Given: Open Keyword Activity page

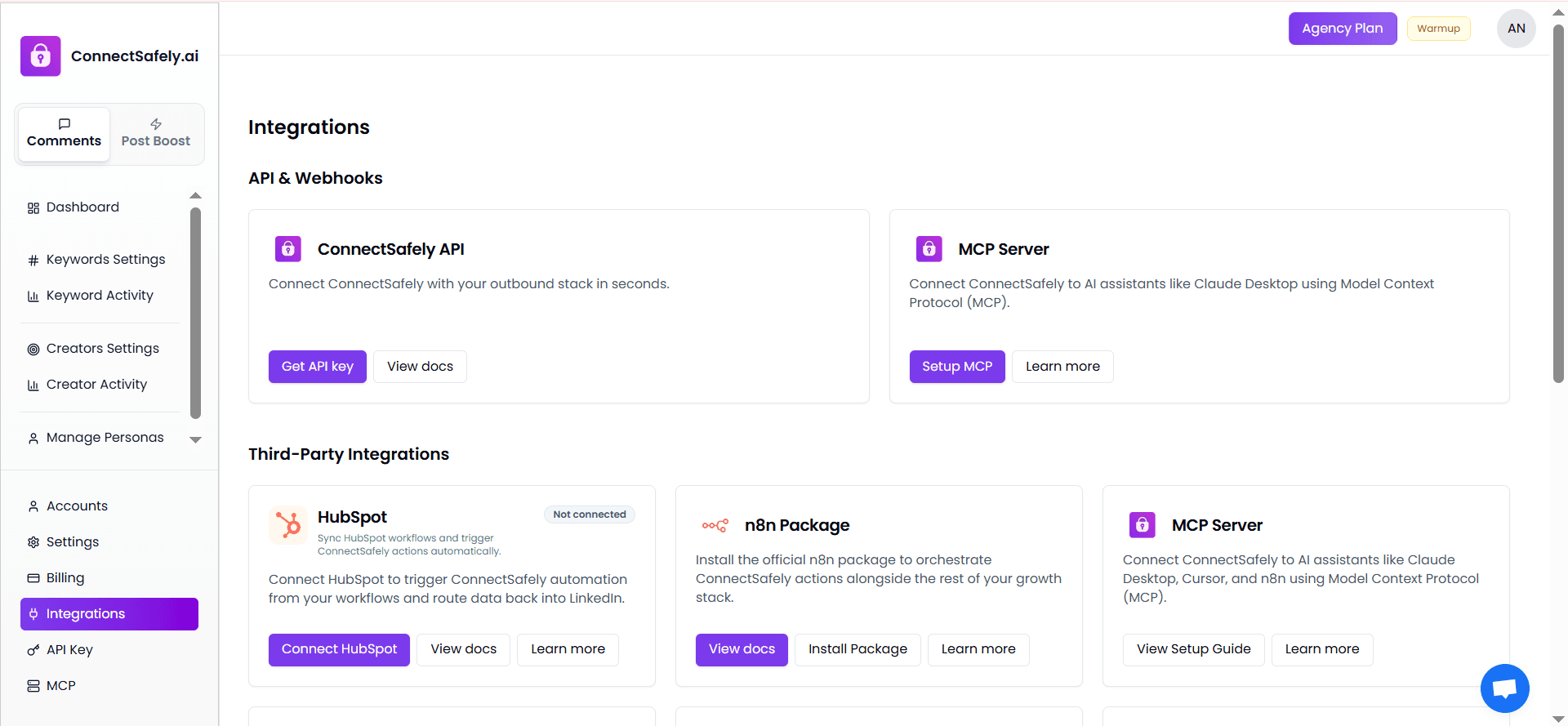Looking at the screenshot, I should point(100,296).
